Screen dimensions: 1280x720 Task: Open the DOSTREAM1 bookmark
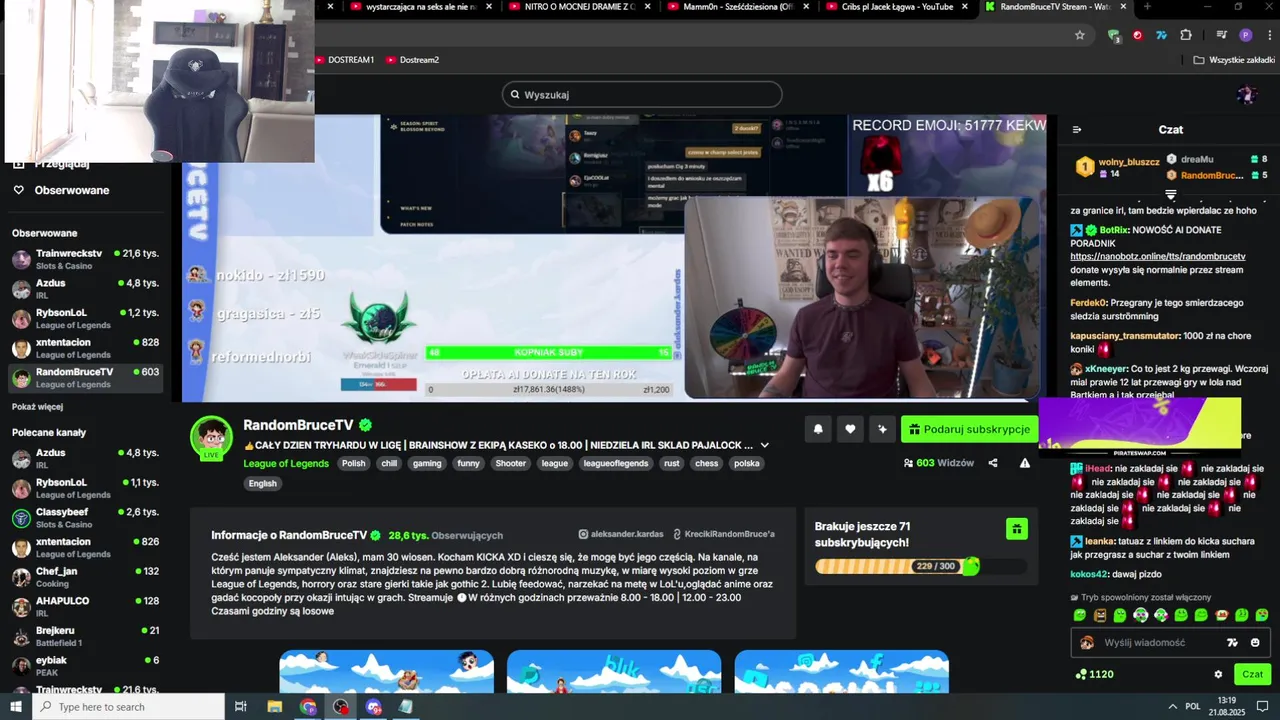click(x=345, y=60)
